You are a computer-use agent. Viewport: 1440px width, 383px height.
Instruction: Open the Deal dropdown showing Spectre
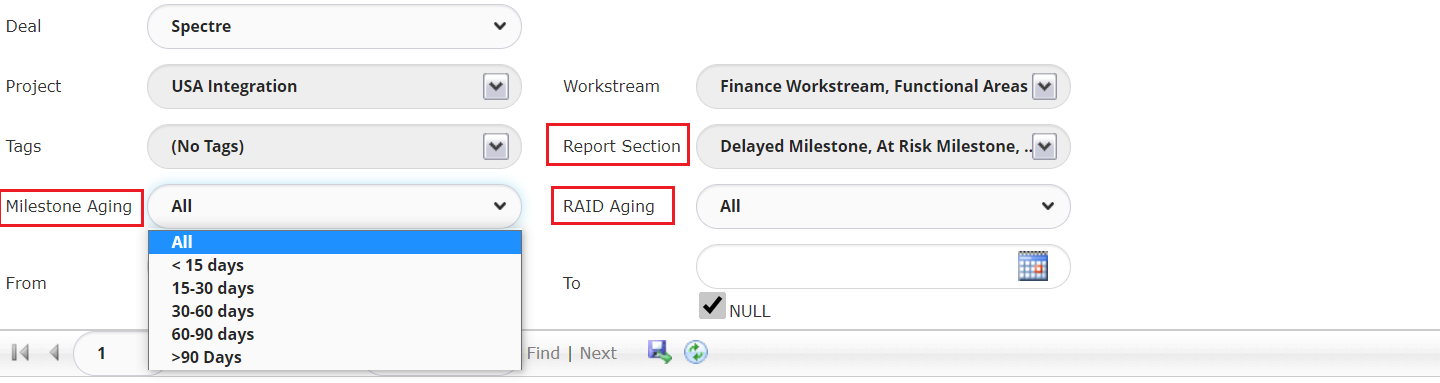(x=334, y=27)
